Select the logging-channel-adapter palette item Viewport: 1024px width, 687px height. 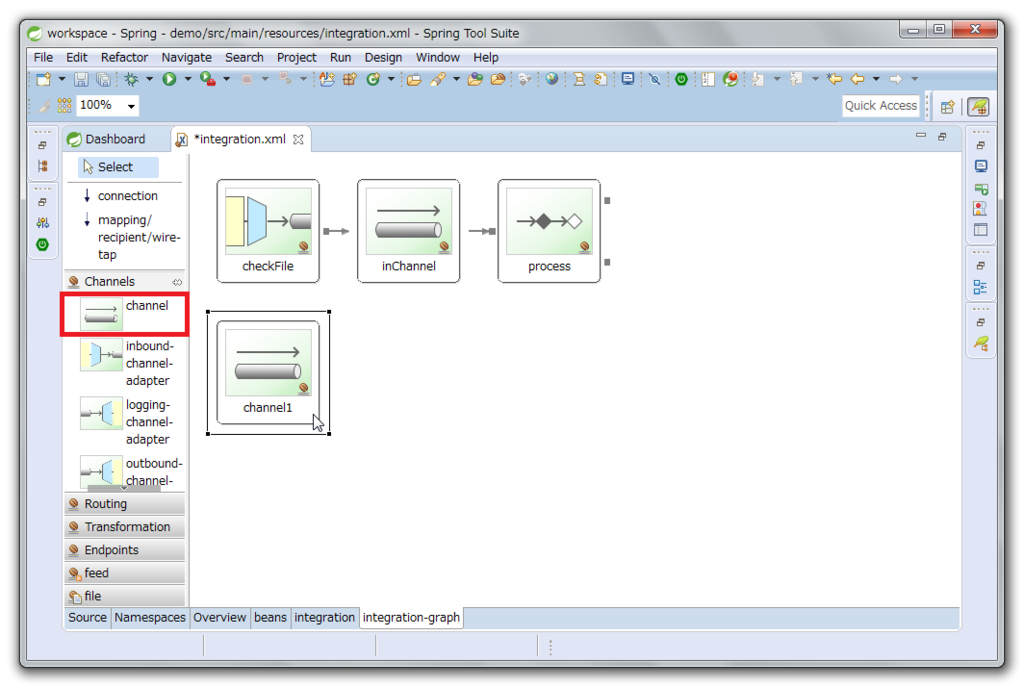tap(126, 422)
